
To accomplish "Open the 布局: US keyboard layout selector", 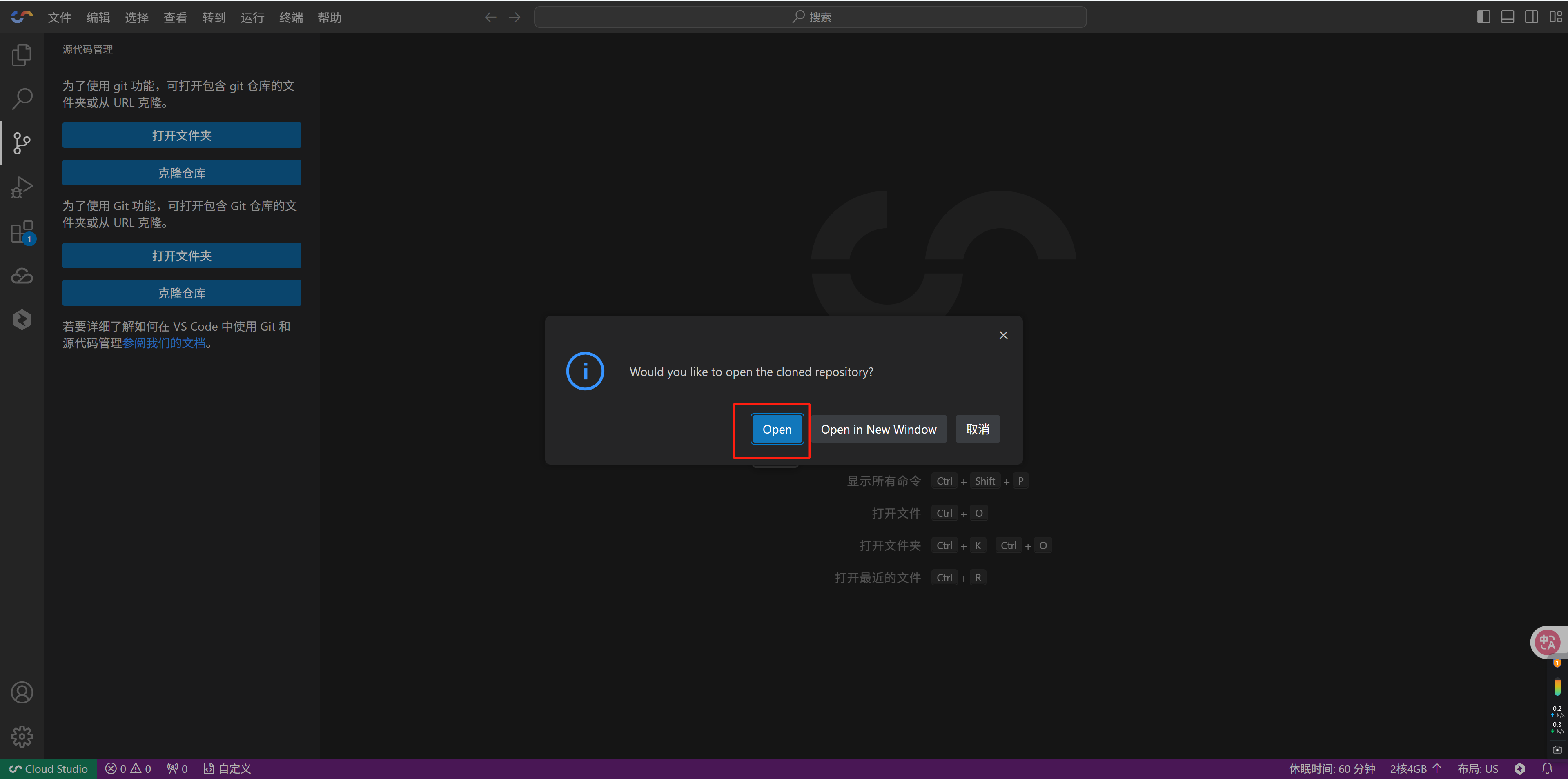I will click(x=1477, y=769).
